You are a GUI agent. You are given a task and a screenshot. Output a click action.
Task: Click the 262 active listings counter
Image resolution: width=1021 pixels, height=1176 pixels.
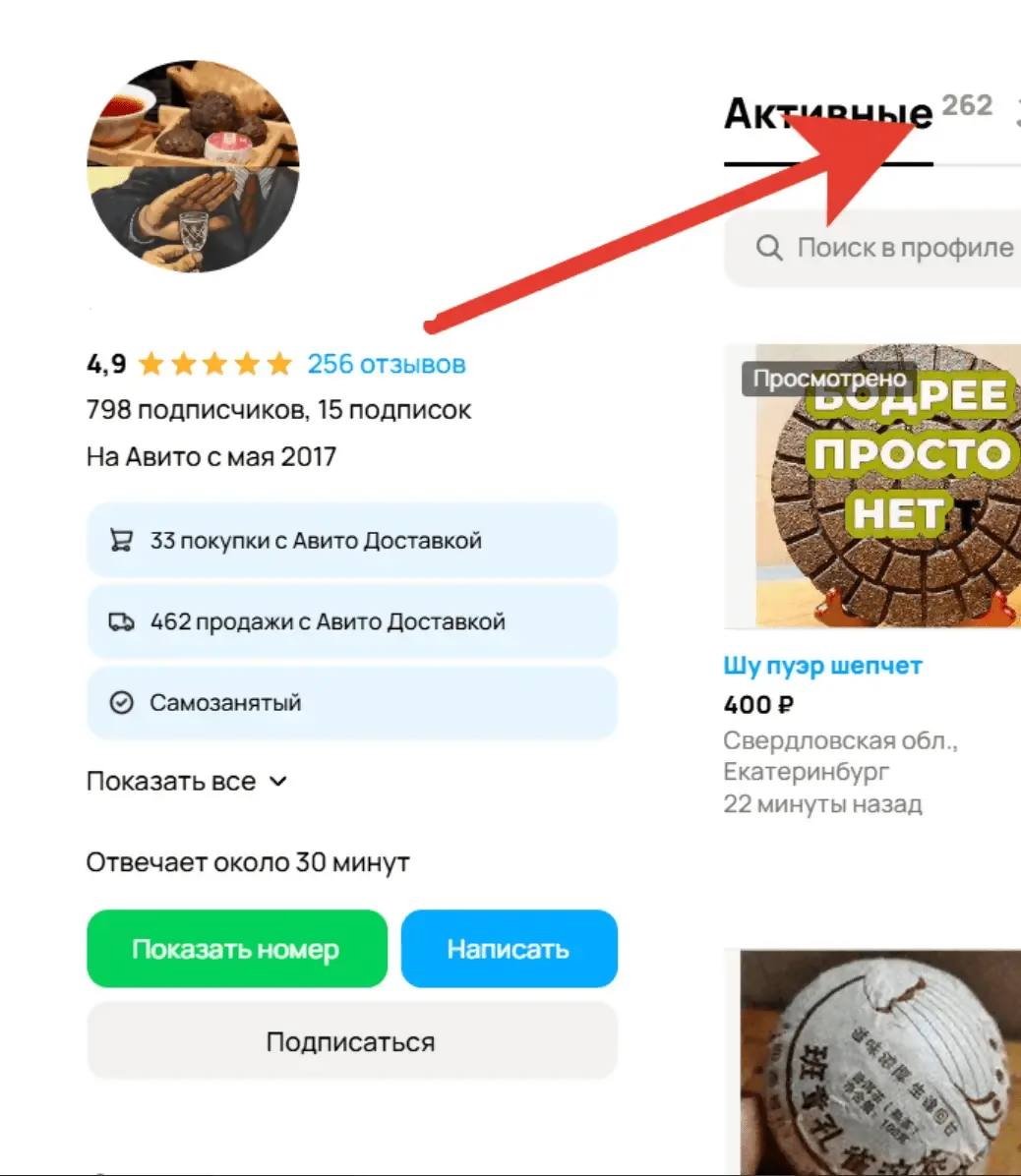[967, 105]
